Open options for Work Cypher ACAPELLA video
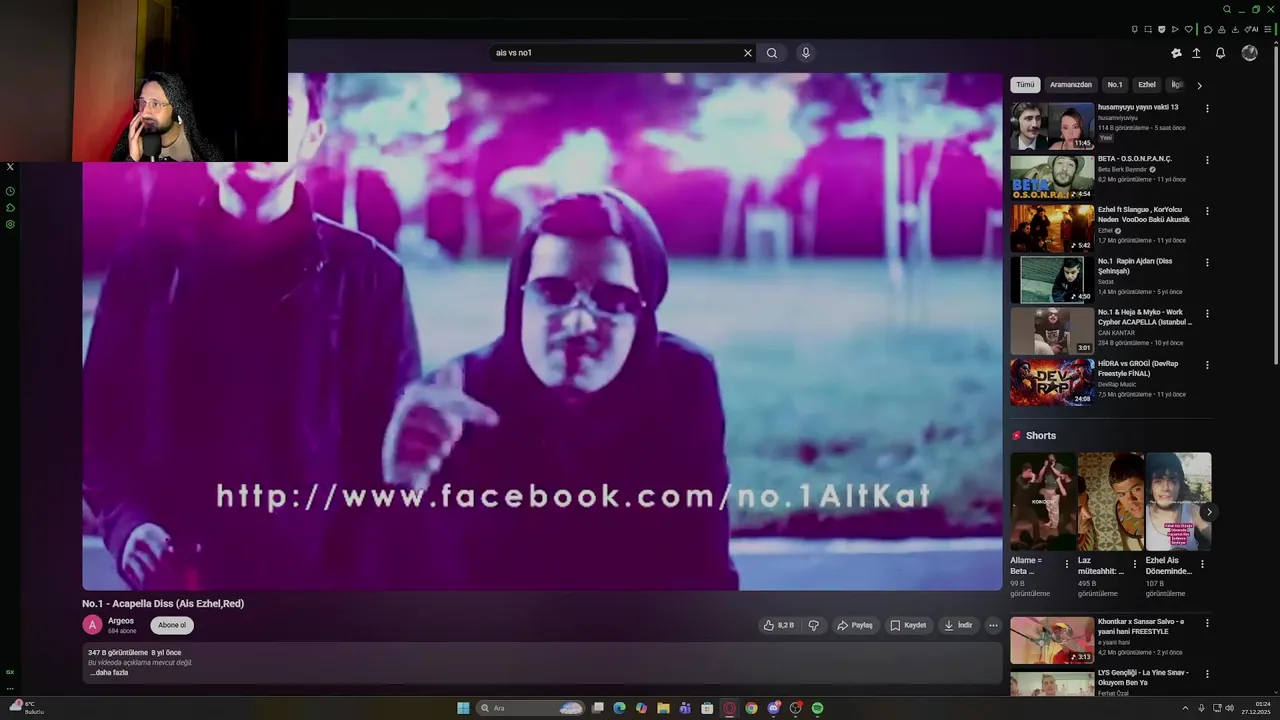This screenshot has width=1280, height=720. 1207,313
